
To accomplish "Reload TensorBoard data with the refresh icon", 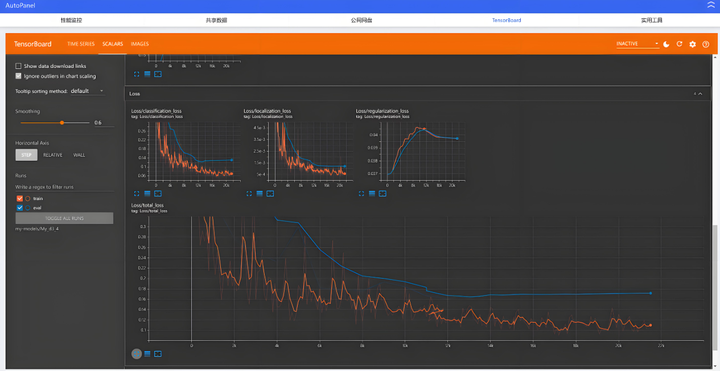I will tap(679, 44).
